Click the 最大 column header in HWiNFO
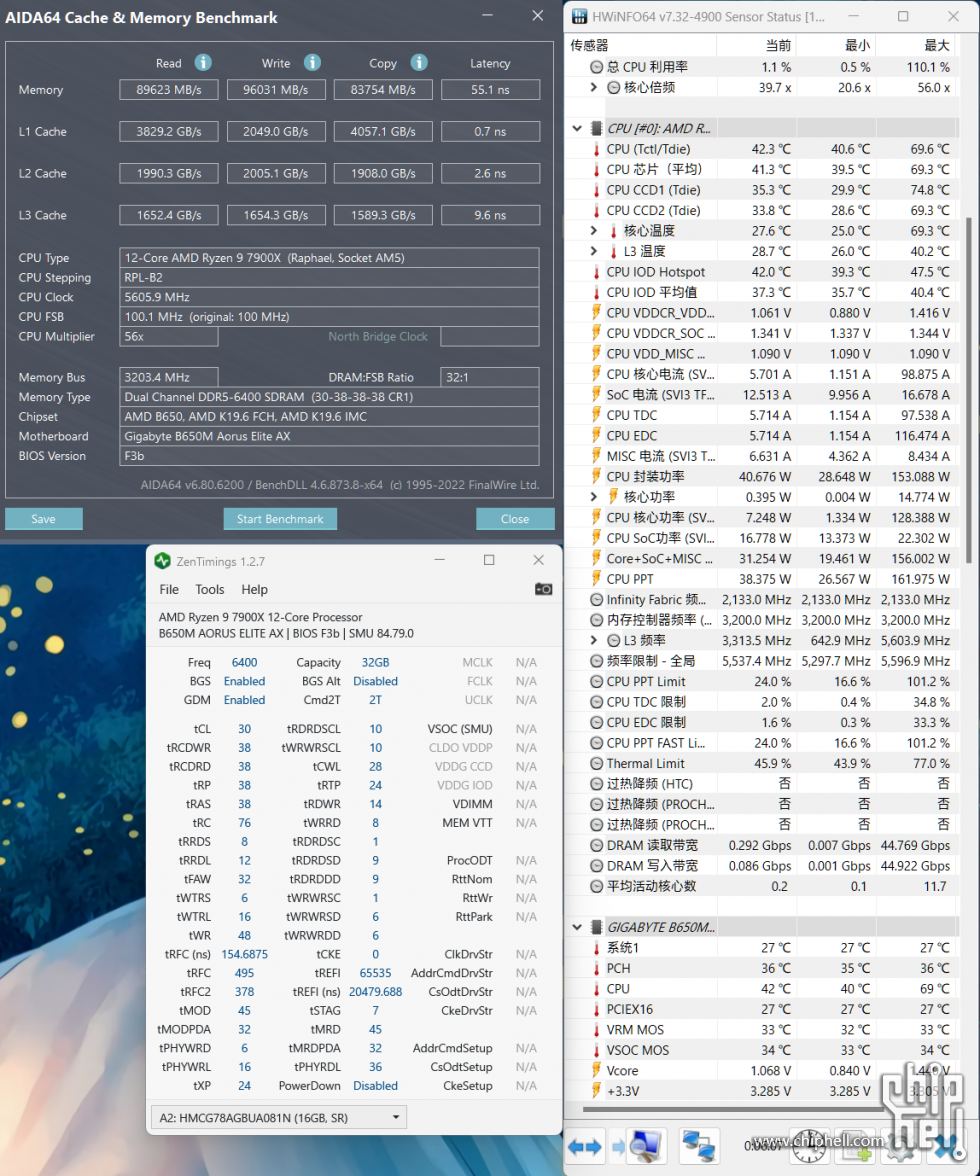This screenshot has height=1176, width=980. [x=916, y=46]
